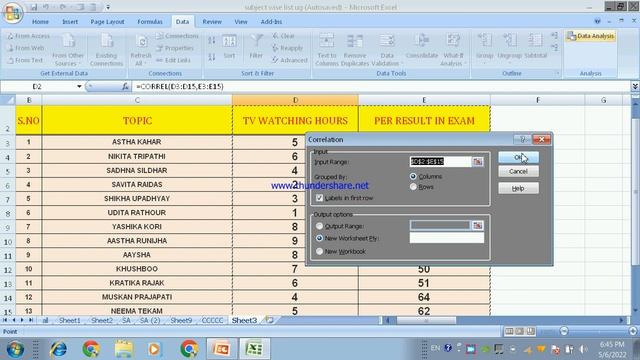
Task: Click New Worksheet Ply text field
Action: 447,238
